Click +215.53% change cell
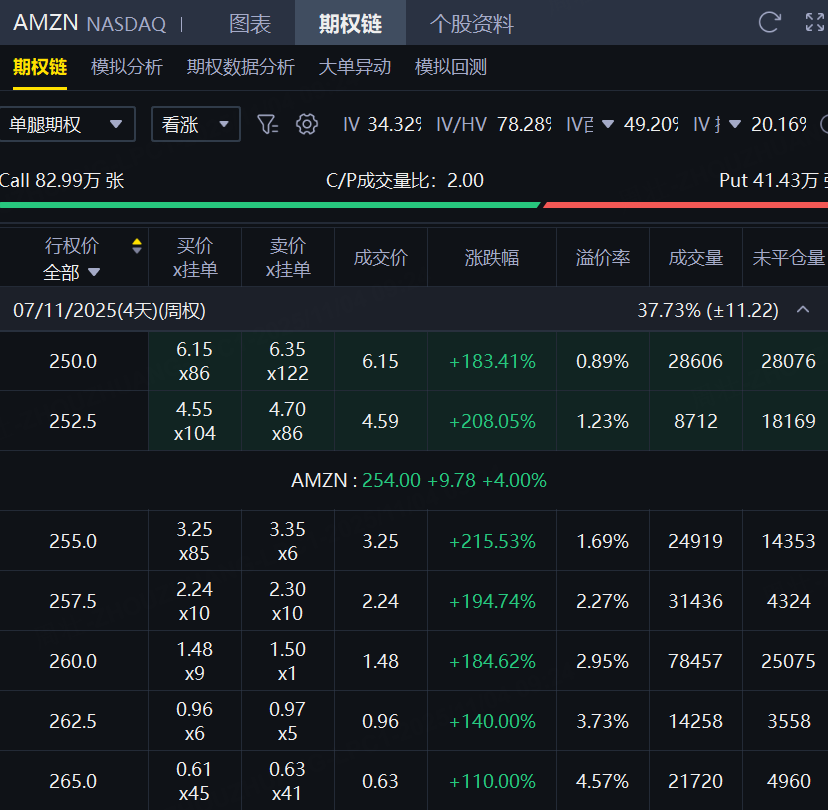 point(492,541)
